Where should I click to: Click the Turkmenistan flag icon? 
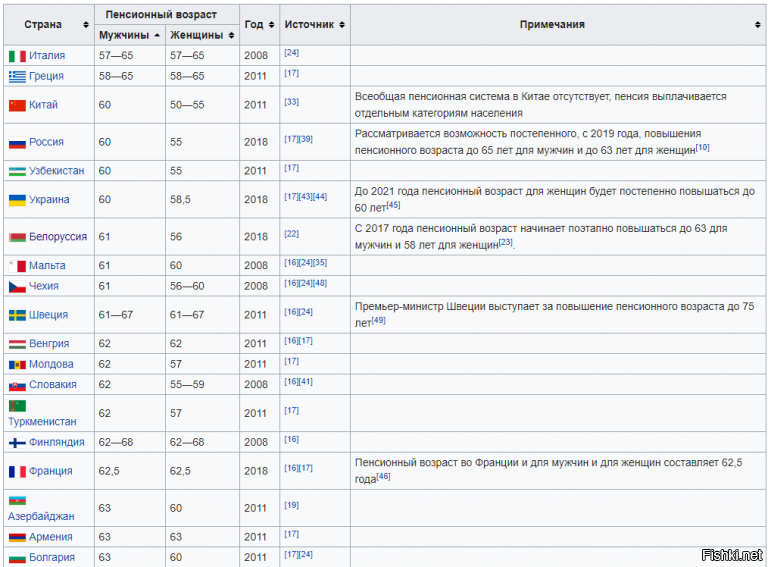(x=17, y=404)
